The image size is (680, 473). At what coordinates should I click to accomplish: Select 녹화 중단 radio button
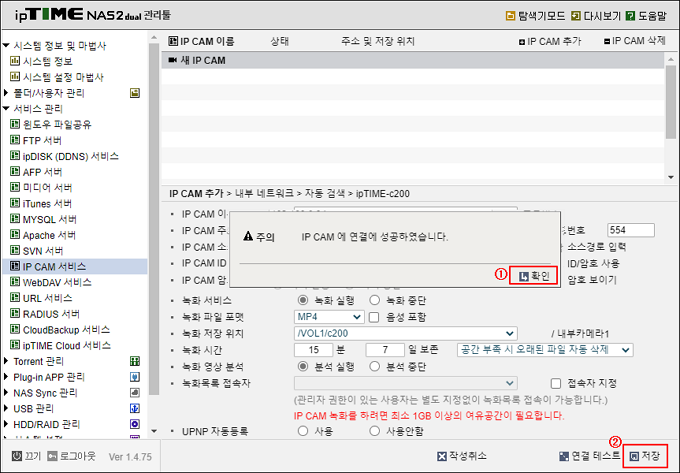(x=374, y=300)
